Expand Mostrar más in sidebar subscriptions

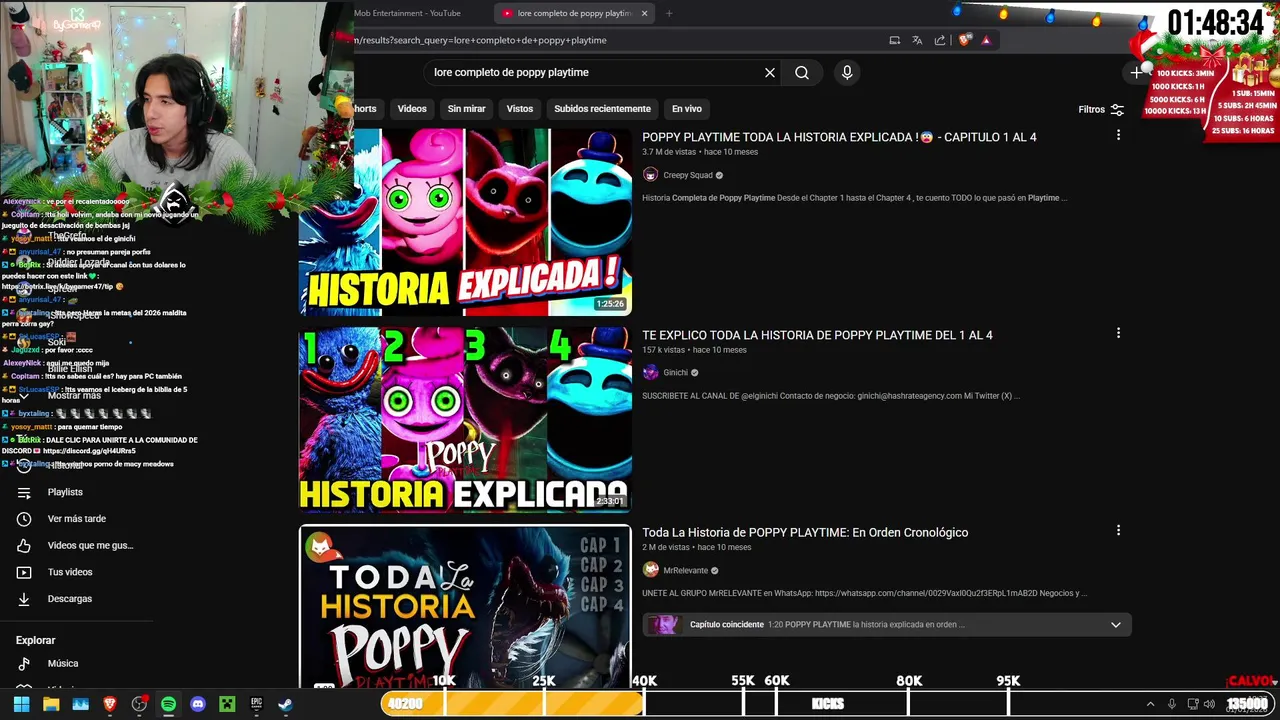tap(74, 395)
